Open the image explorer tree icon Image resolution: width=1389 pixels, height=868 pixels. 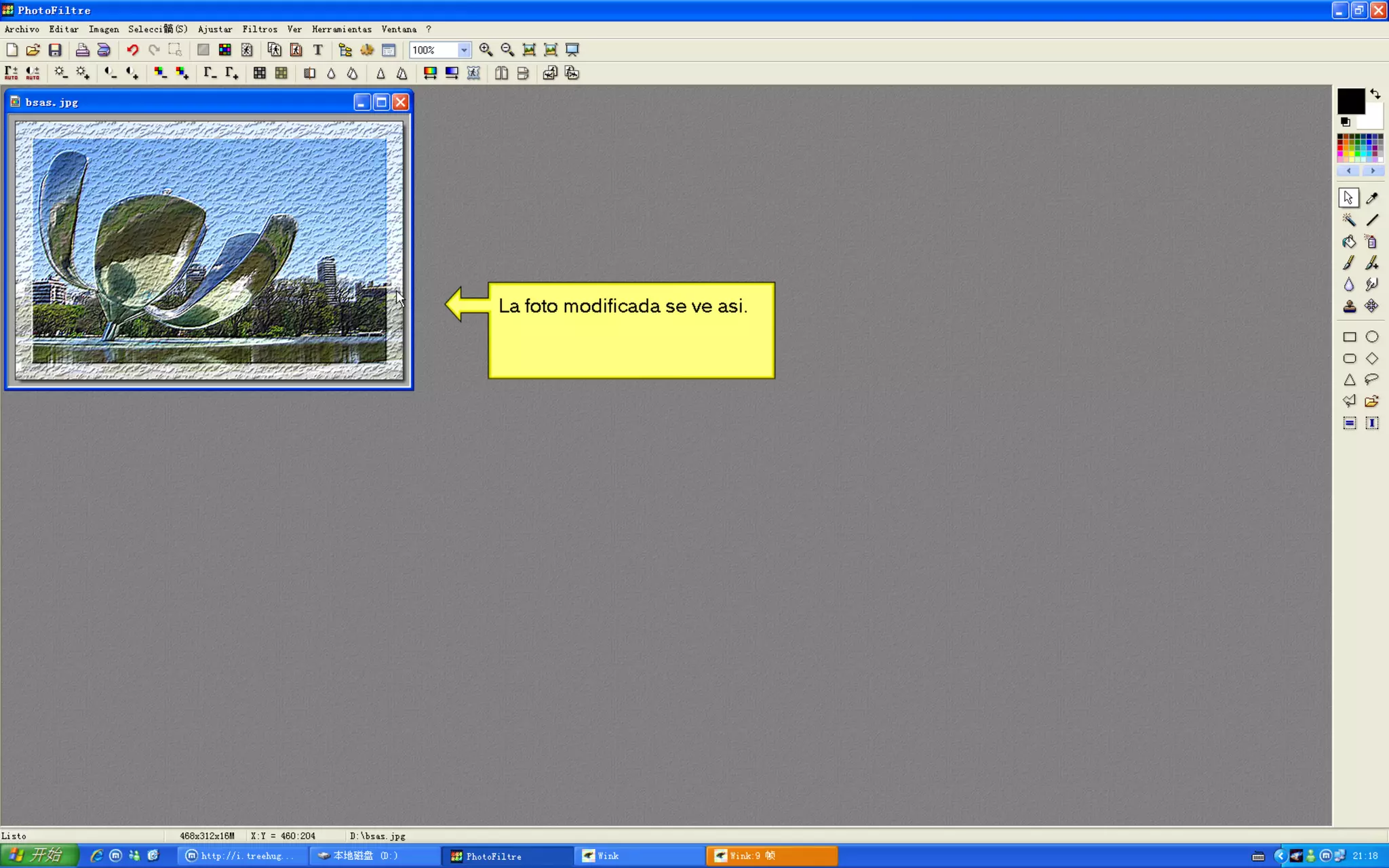pyautogui.click(x=345, y=50)
